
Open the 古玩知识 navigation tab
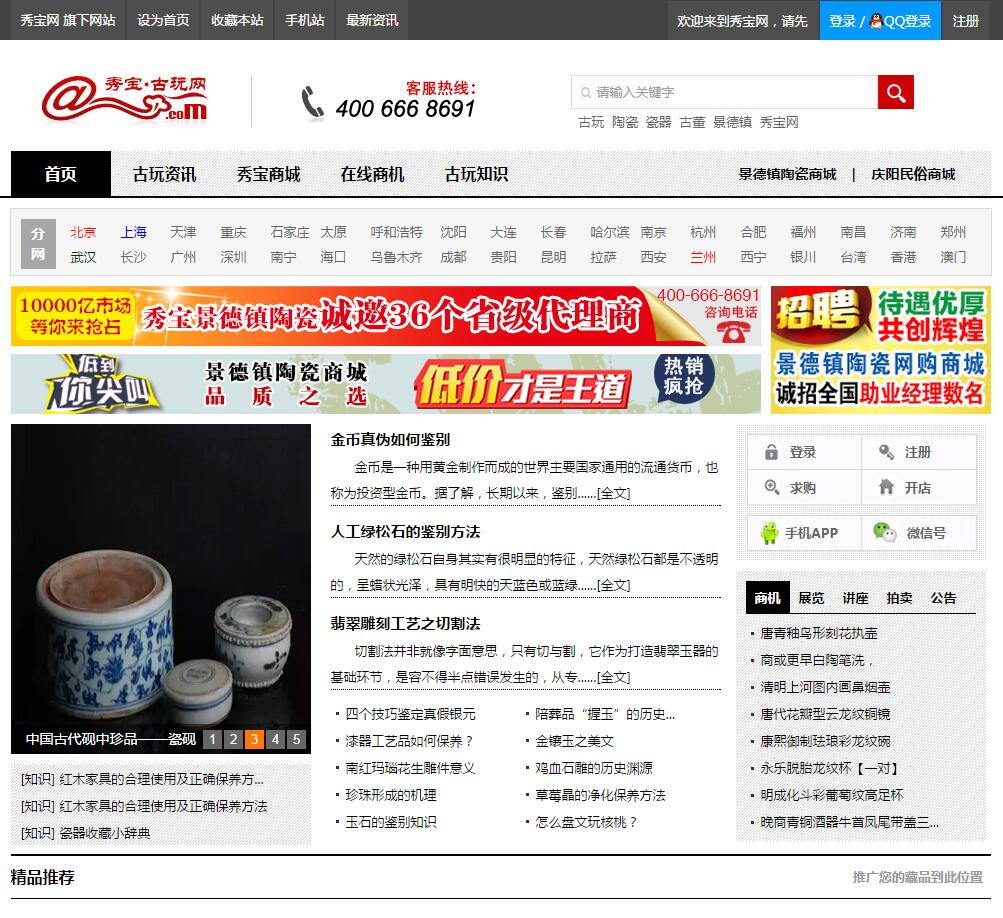(476, 174)
